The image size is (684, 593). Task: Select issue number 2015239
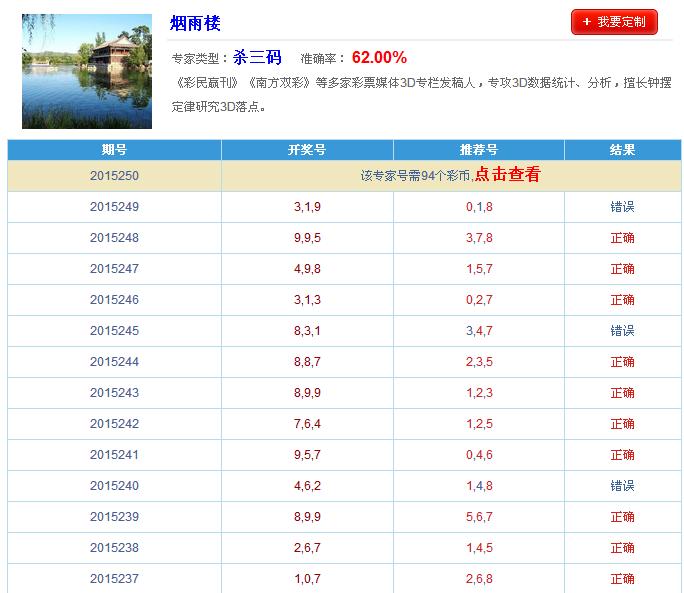[x=114, y=517]
